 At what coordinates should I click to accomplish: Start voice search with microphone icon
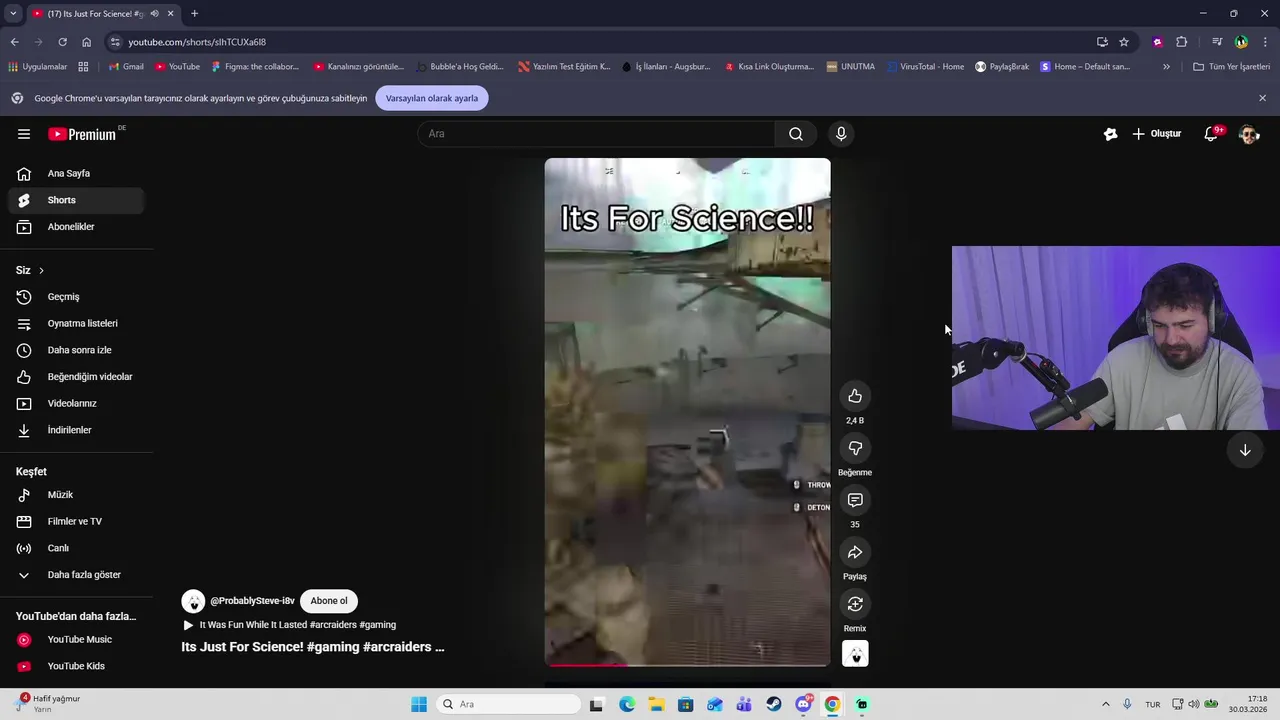tap(841, 134)
